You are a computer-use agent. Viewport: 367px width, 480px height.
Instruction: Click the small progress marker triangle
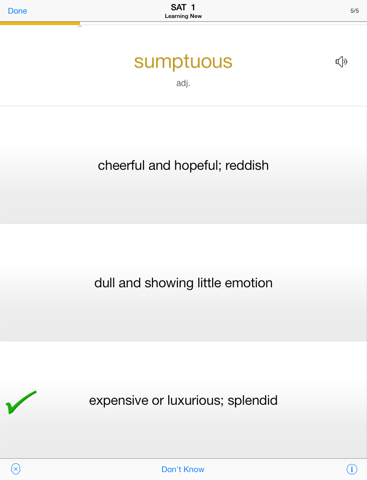click(x=80, y=26)
